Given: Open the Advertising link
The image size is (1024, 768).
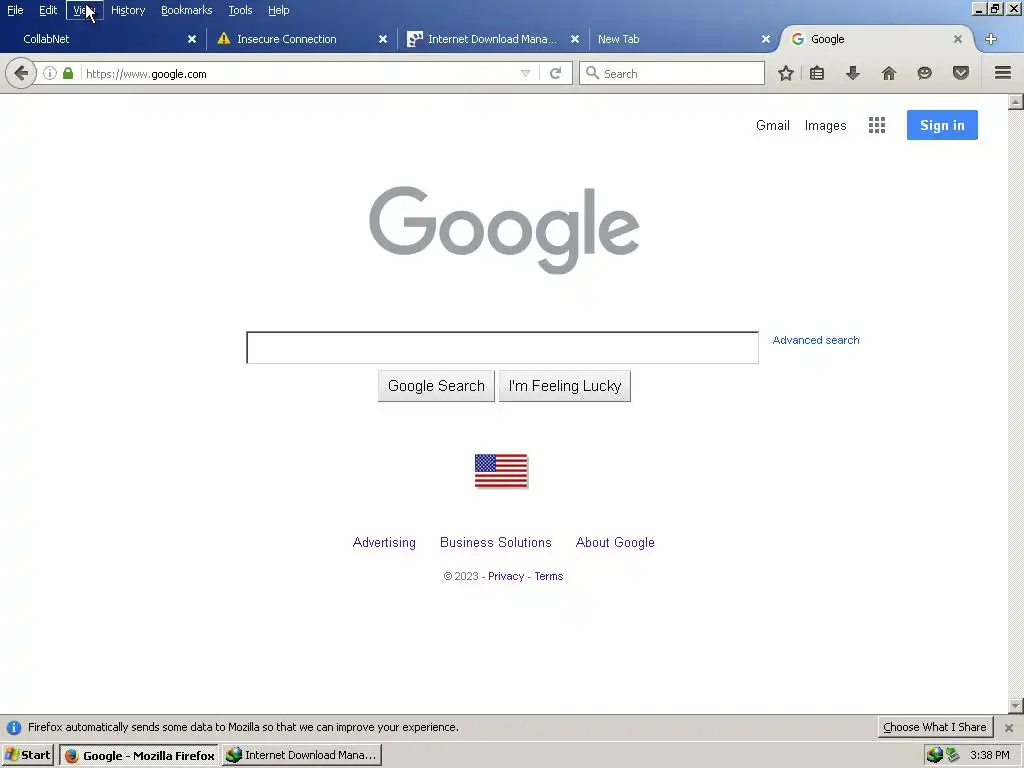Looking at the screenshot, I should (384, 543).
